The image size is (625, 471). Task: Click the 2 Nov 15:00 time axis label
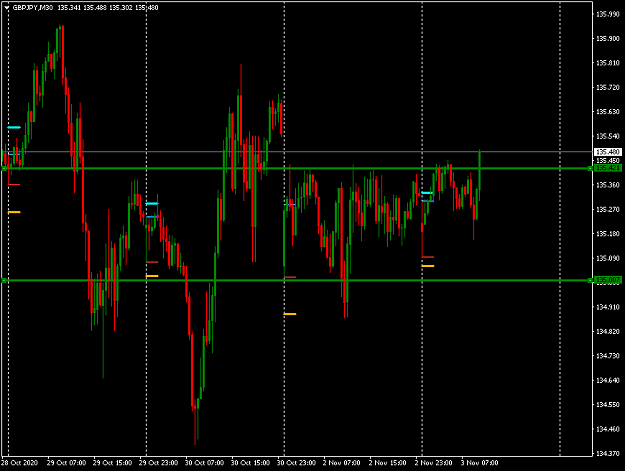click(x=387, y=463)
